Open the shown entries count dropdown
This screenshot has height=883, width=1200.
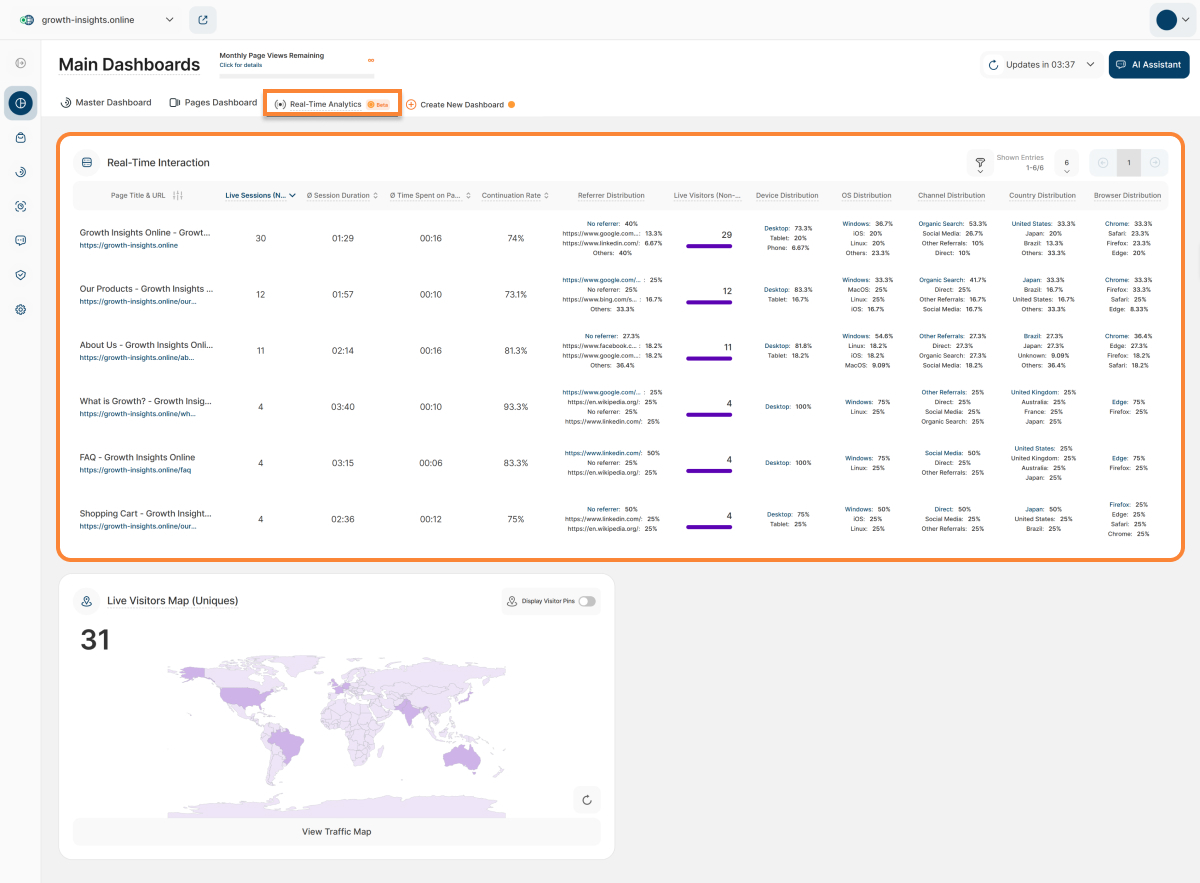coord(1067,163)
